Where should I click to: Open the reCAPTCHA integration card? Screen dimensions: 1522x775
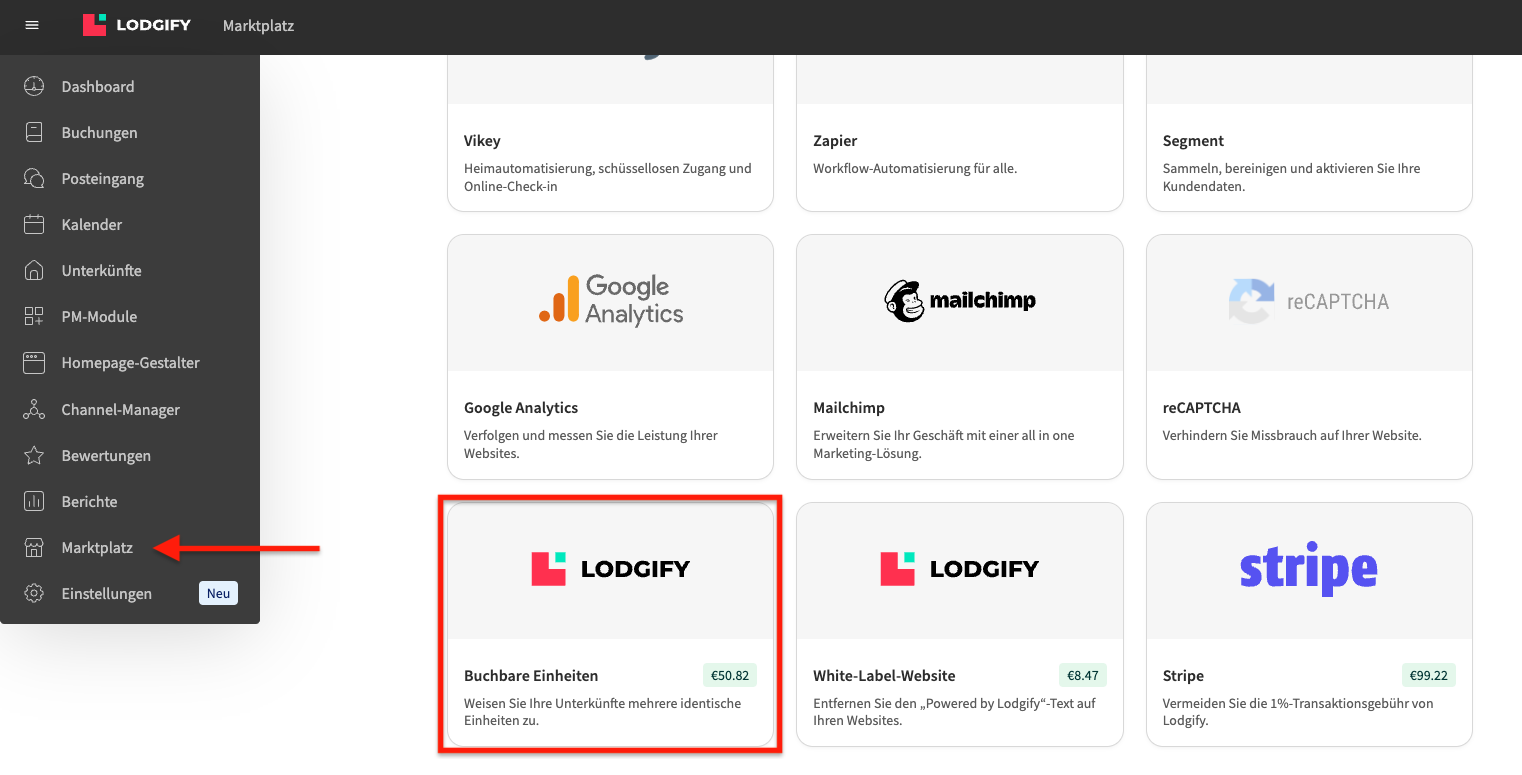[x=1309, y=357]
